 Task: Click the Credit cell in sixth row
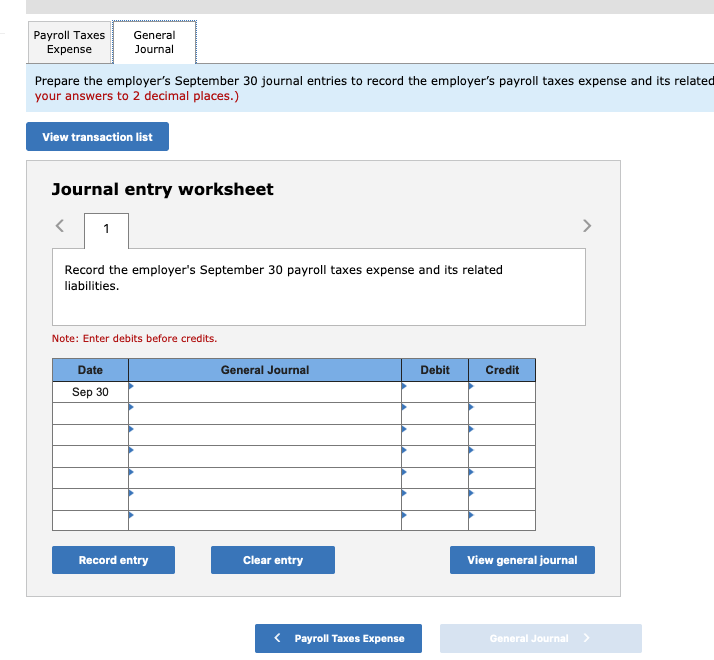pos(502,499)
